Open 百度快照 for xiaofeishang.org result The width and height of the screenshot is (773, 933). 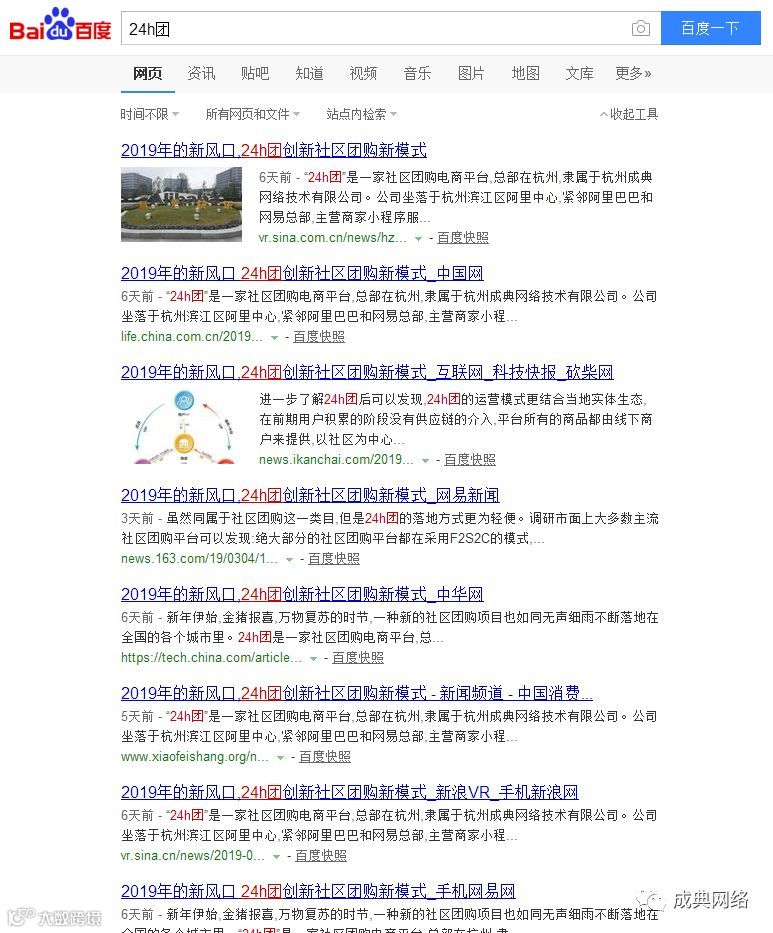tap(325, 756)
